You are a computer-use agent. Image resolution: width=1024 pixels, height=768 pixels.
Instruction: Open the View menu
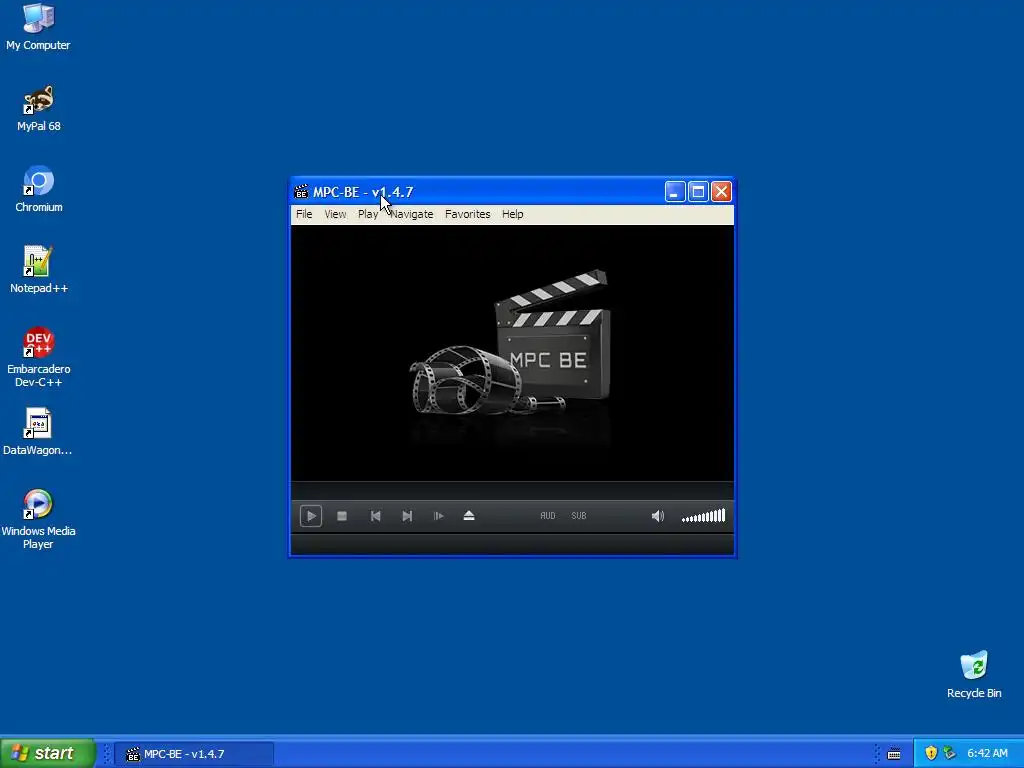pos(336,214)
